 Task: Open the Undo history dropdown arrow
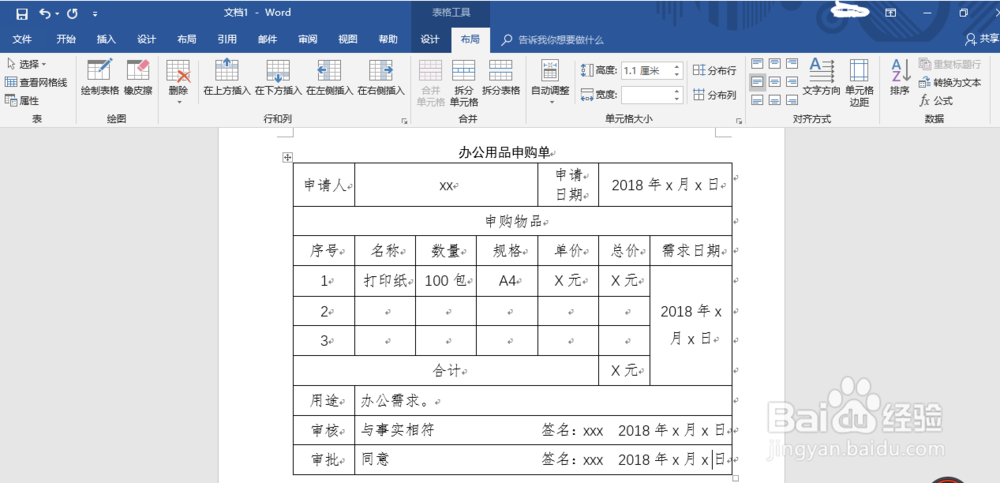pyautogui.click(x=57, y=13)
